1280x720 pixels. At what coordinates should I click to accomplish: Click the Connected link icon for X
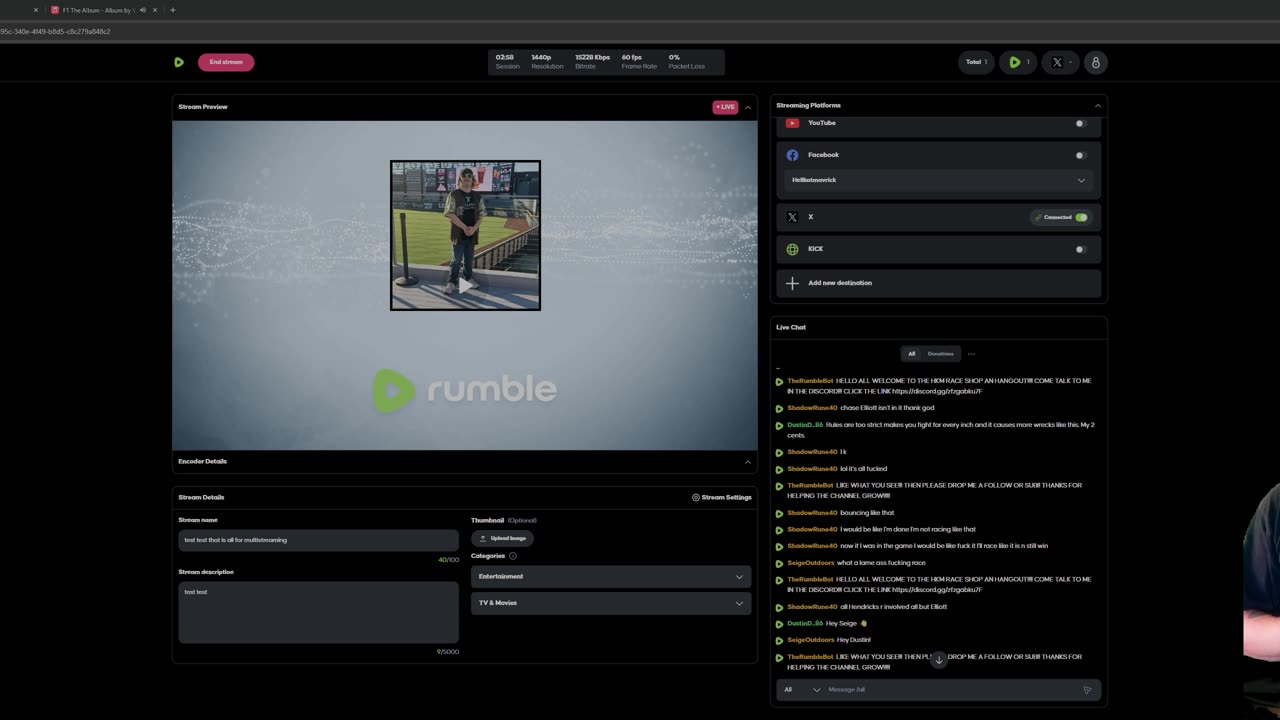tap(1039, 217)
